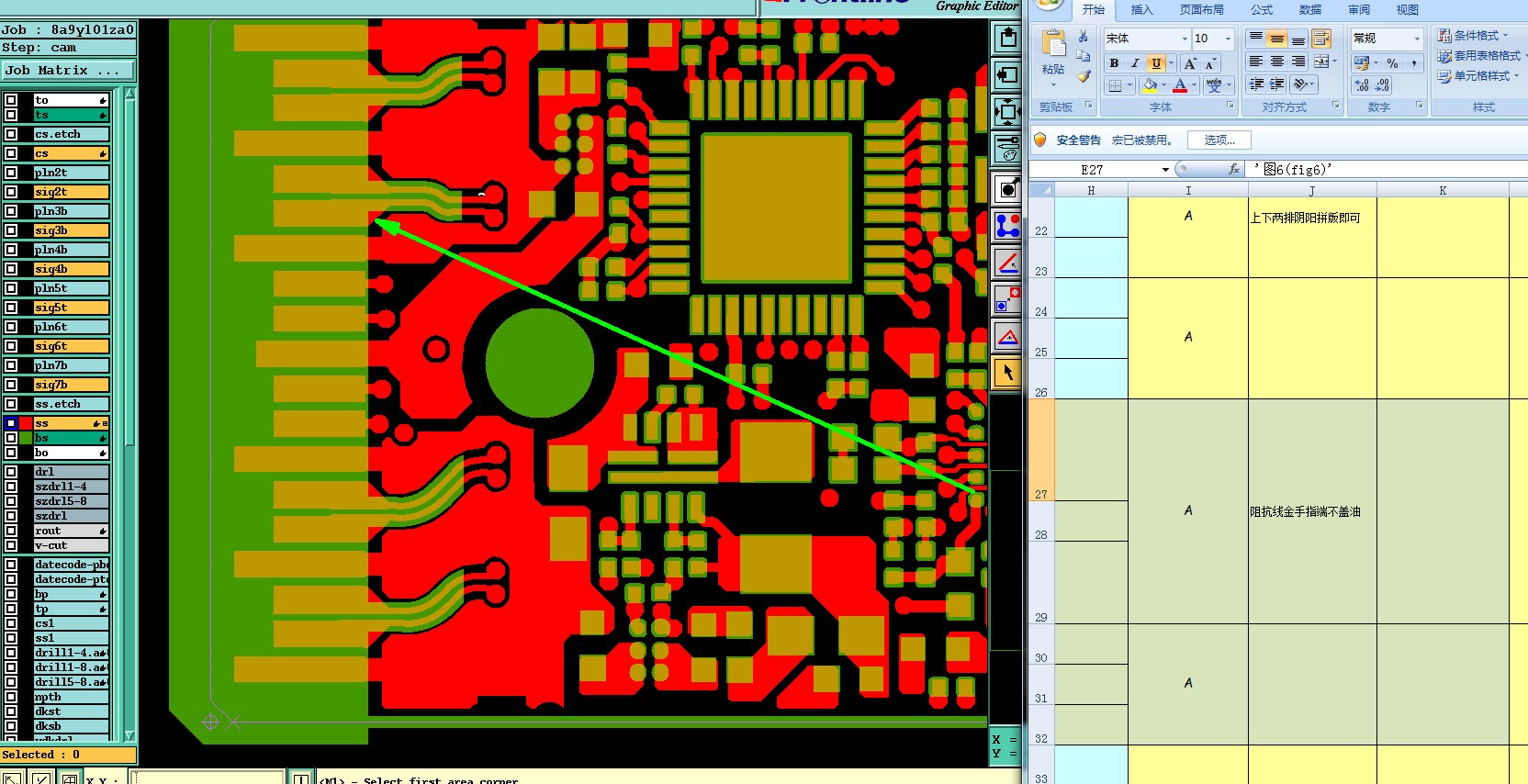Click the blue connected-nodes tool icon
1528x784 pixels.
(1007, 225)
